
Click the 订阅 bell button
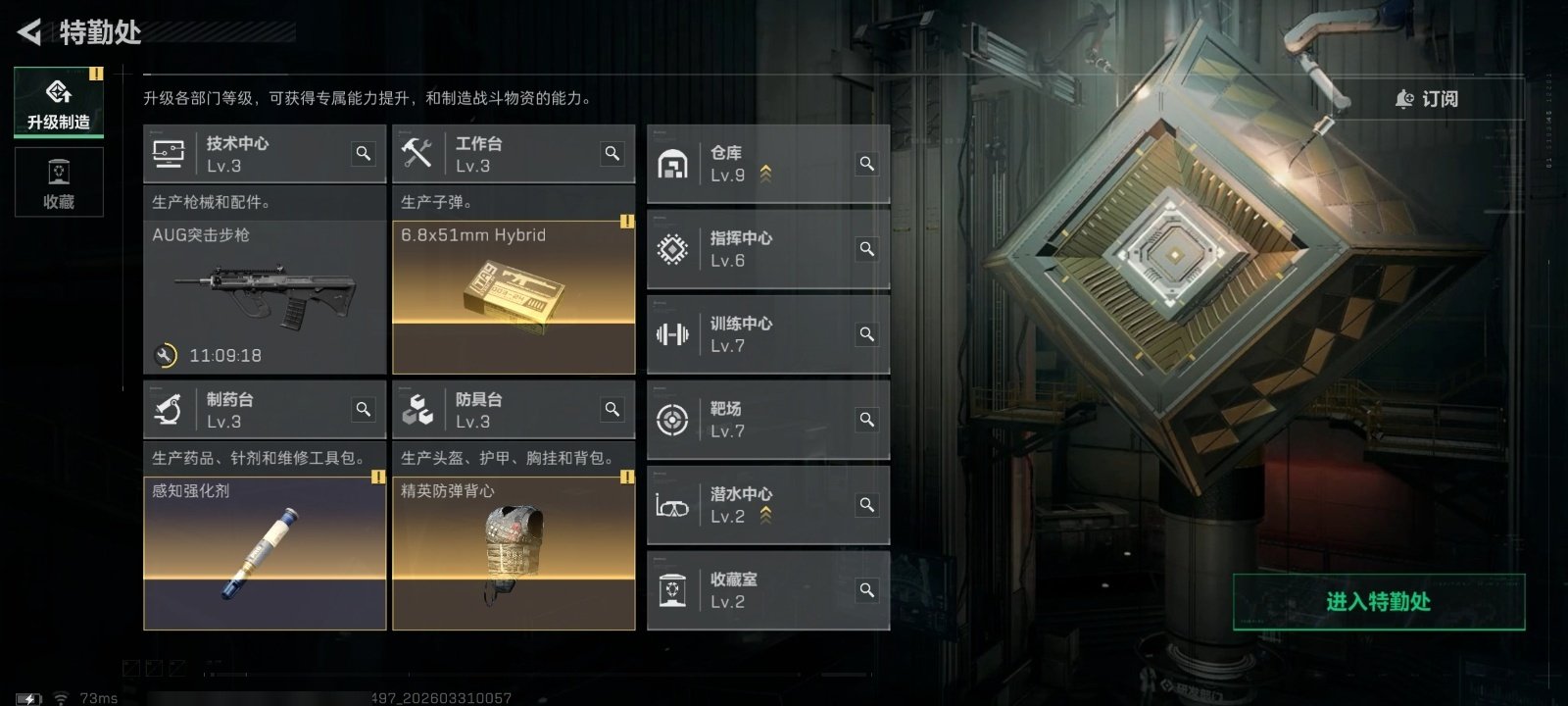click(1427, 99)
